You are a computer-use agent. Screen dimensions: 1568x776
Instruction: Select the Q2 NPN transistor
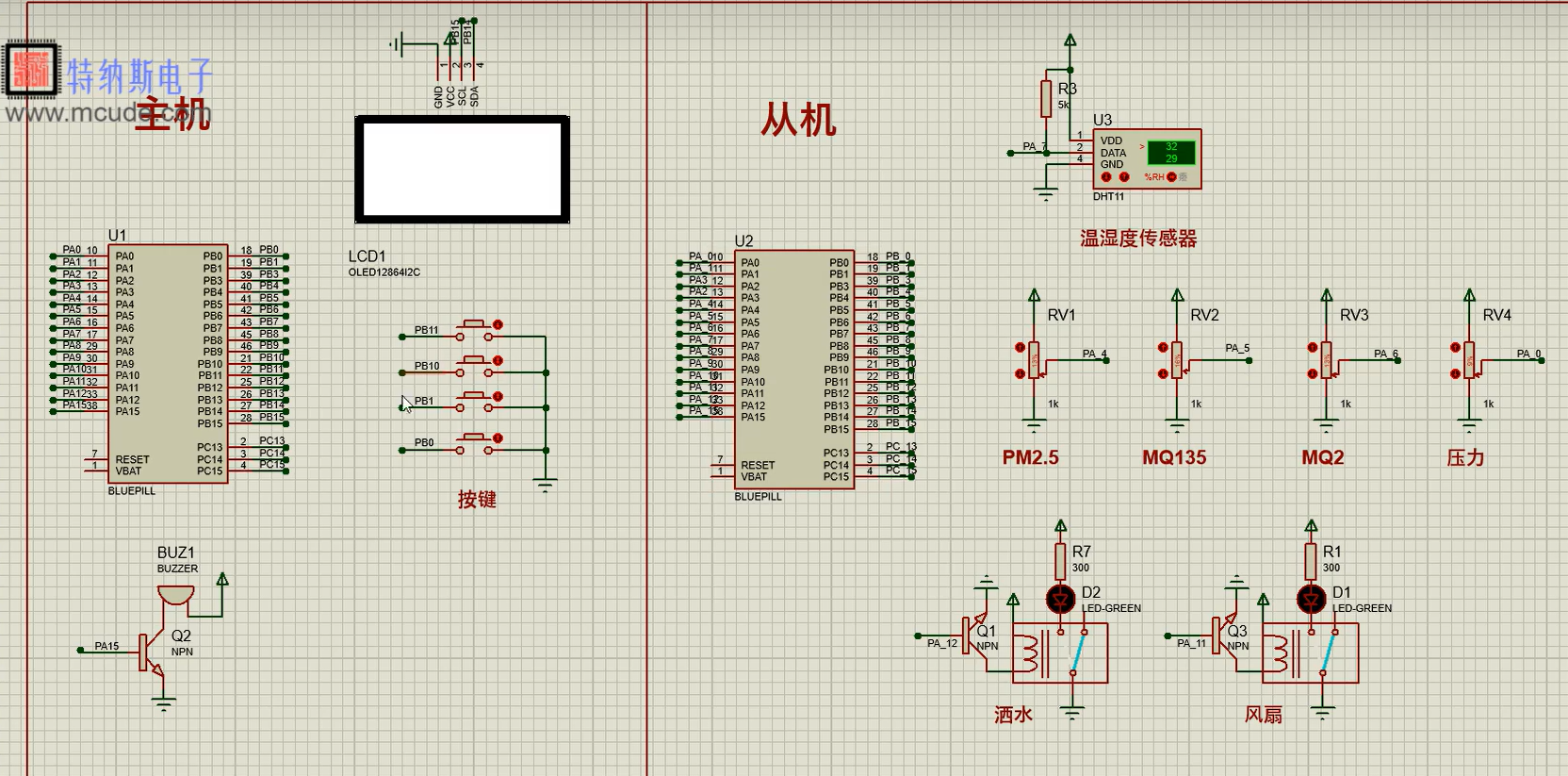[151, 651]
